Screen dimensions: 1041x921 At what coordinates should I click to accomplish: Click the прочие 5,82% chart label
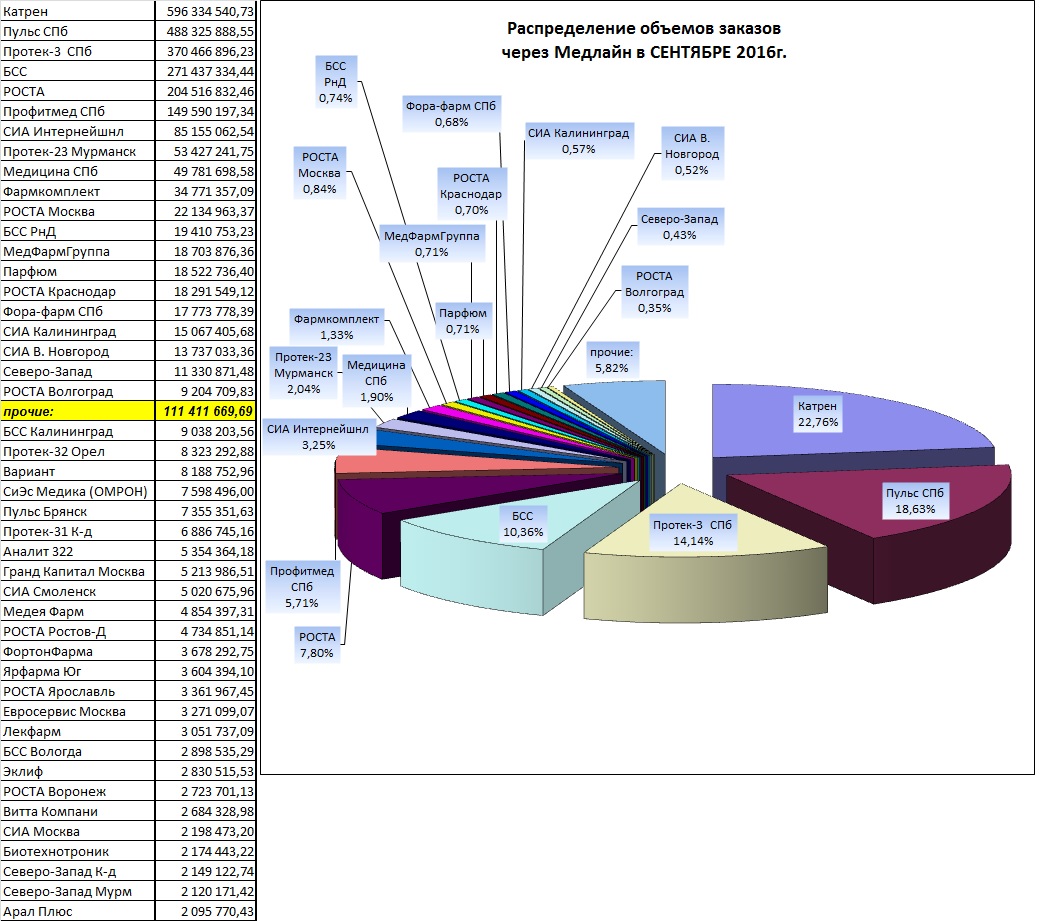pyautogui.click(x=611, y=360)
